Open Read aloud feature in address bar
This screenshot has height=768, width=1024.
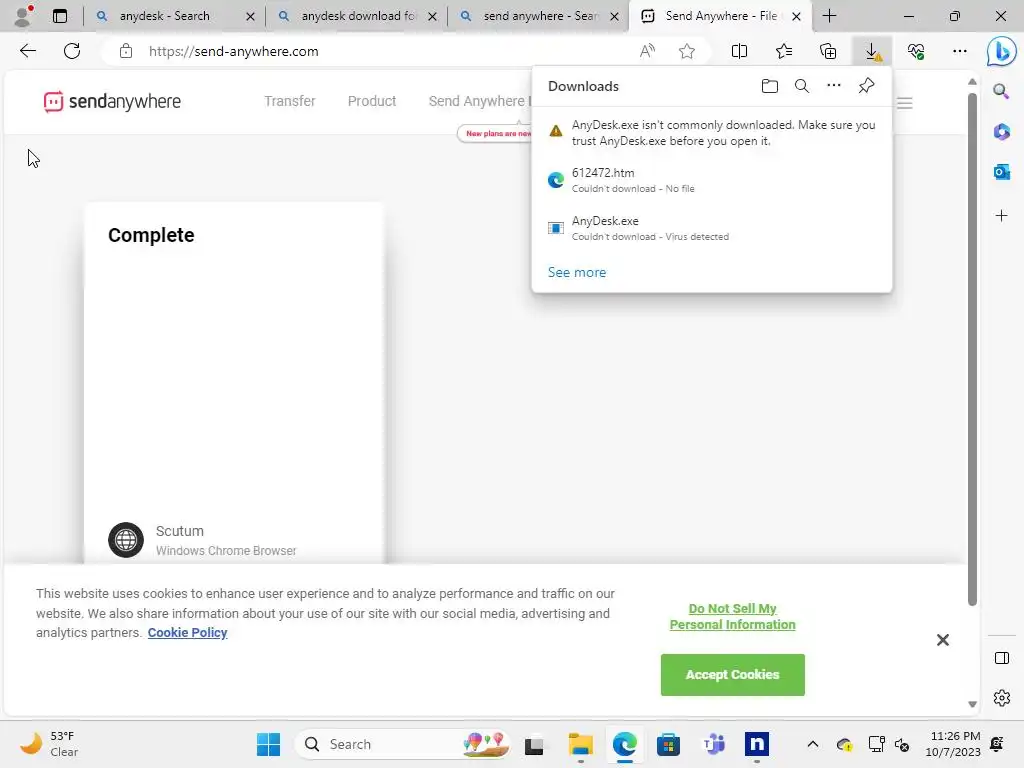[647, 51]
